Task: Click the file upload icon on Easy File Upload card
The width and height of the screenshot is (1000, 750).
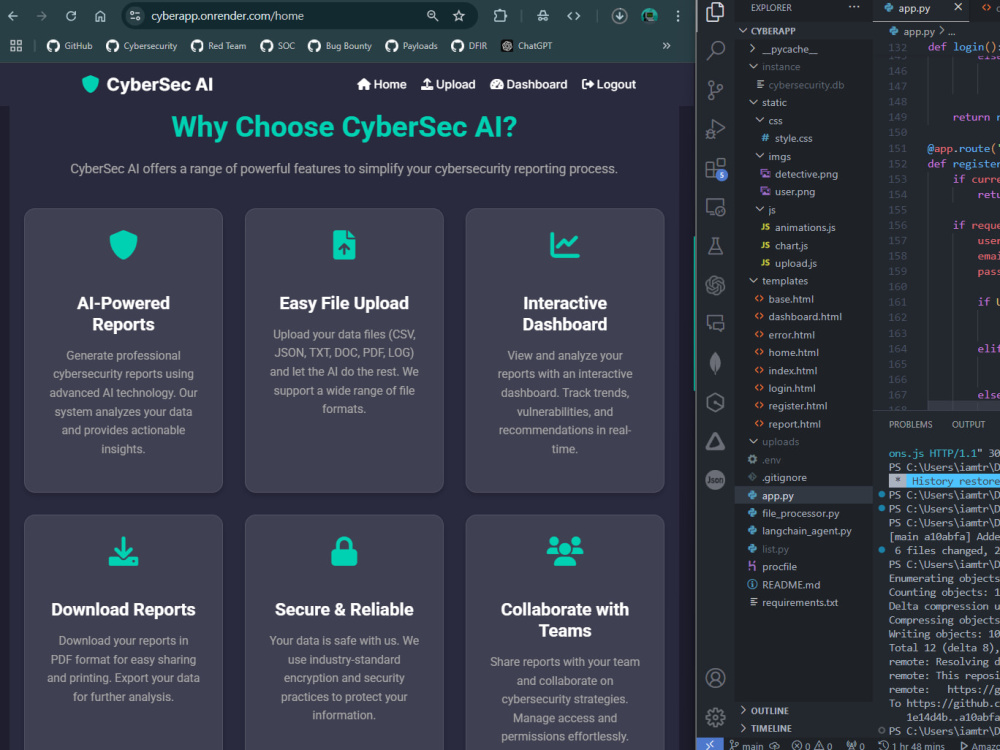Action: [344, 245]
